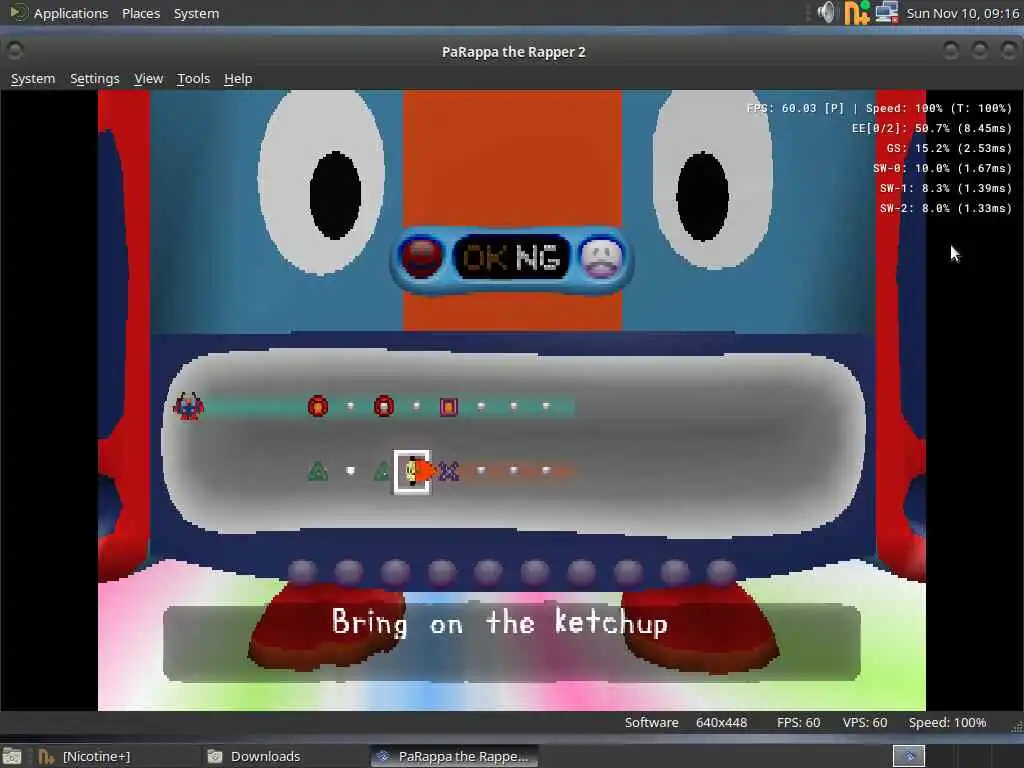Click the Applications menu logo icon
This screenshot has width=1024, height=768.
click(x=18, y=12)
